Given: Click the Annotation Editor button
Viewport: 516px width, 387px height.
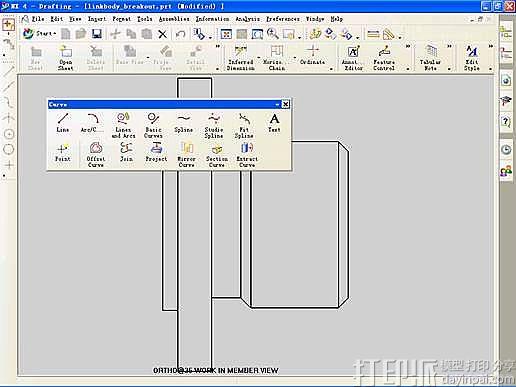Looking at the screenshot, I should click(x=353, y=58).
